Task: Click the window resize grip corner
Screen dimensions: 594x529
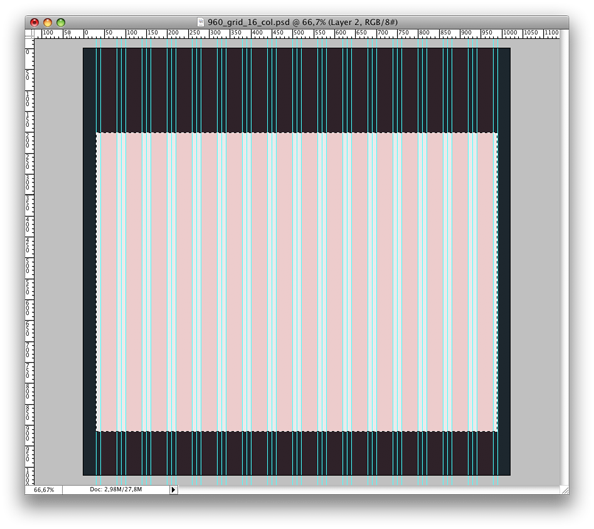Action: click(564, 490)
